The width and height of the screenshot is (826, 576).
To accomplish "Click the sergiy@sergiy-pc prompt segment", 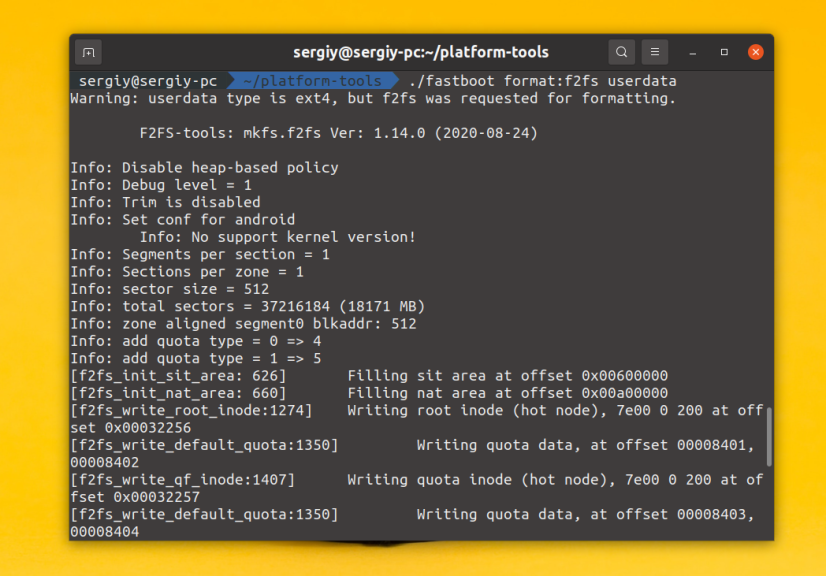I will pyautogui.click(x=147, y=81).
